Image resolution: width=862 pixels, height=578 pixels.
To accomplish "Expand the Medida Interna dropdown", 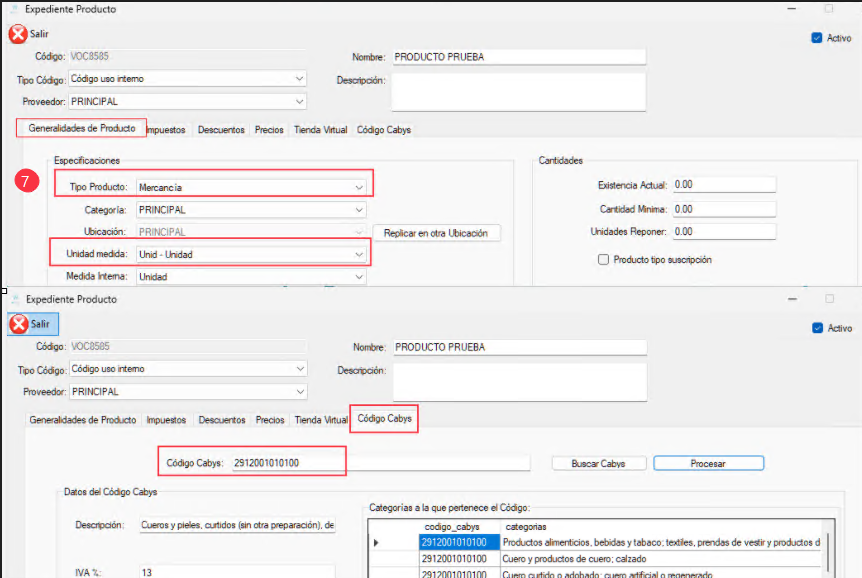I will [358, 276].
